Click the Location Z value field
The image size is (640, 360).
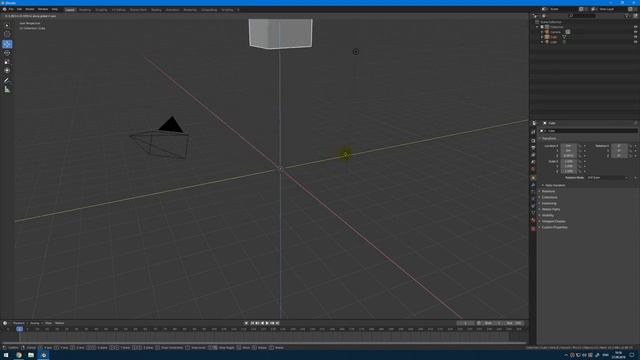568,156
